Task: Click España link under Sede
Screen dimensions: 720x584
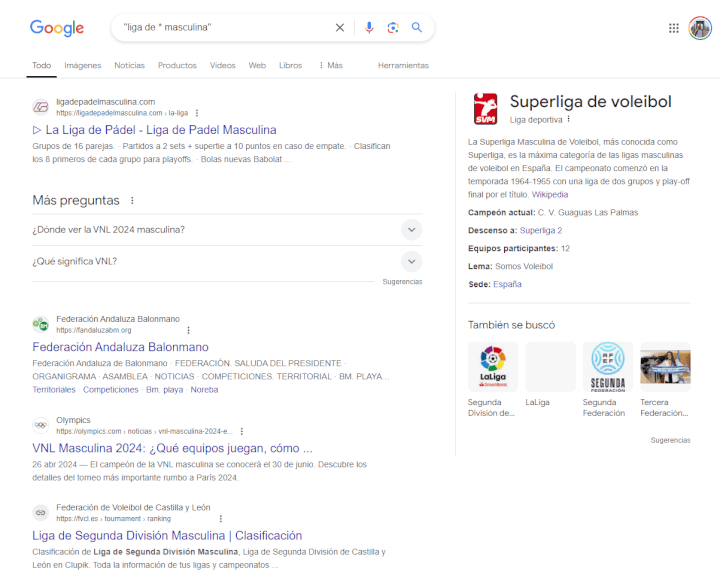Action: coord(507,284)
